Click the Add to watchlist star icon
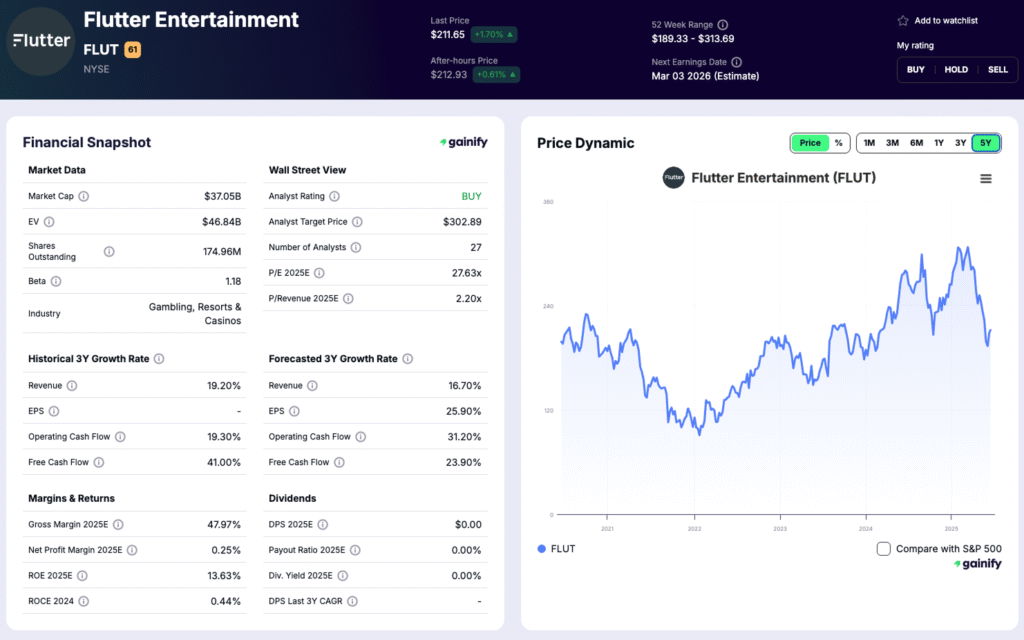This screenshot has height=640, width=1024. pyautogui.click(x=902, y=19)
